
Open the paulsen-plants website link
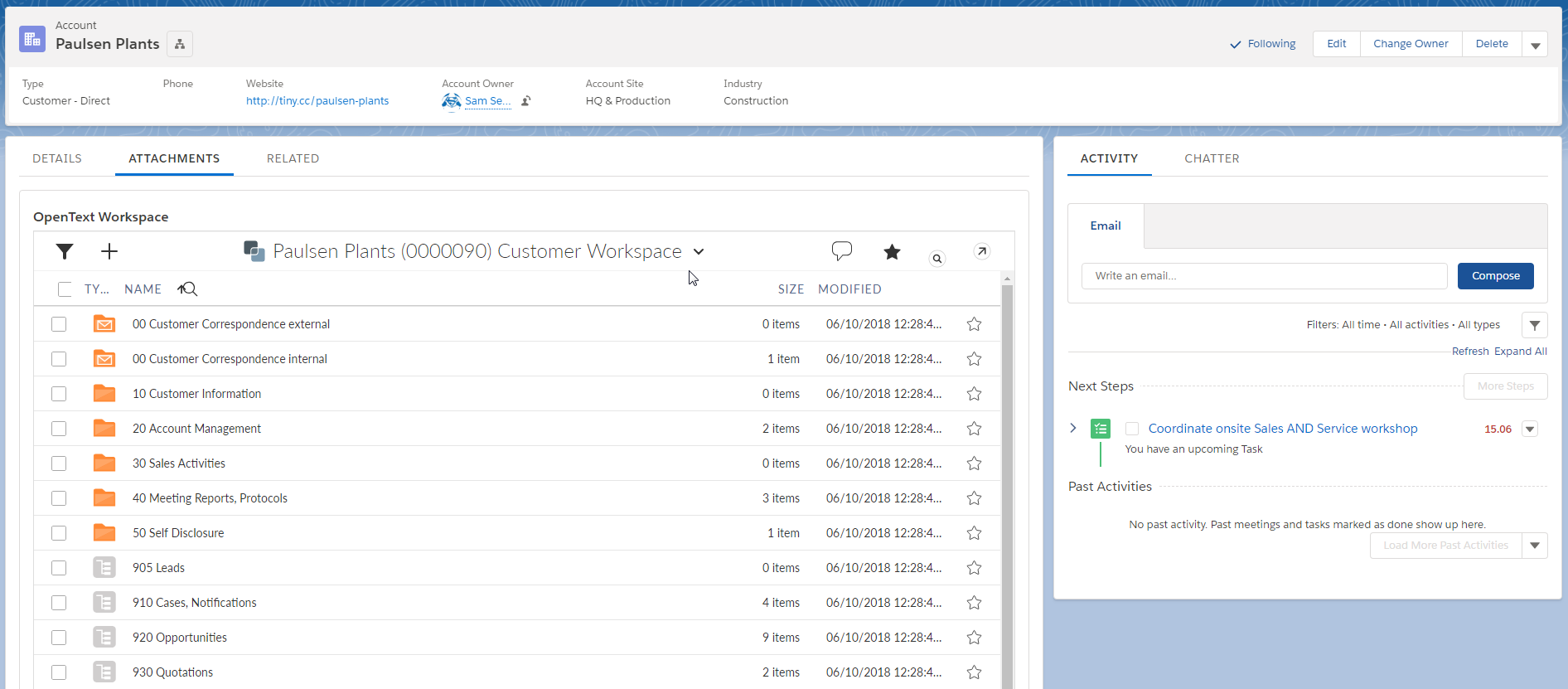317,101
